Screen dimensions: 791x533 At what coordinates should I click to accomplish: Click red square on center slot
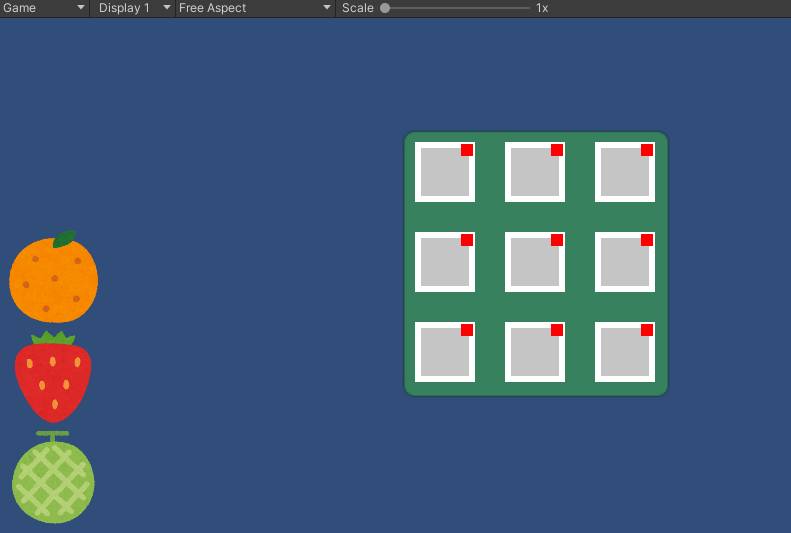tap(557, 240)
